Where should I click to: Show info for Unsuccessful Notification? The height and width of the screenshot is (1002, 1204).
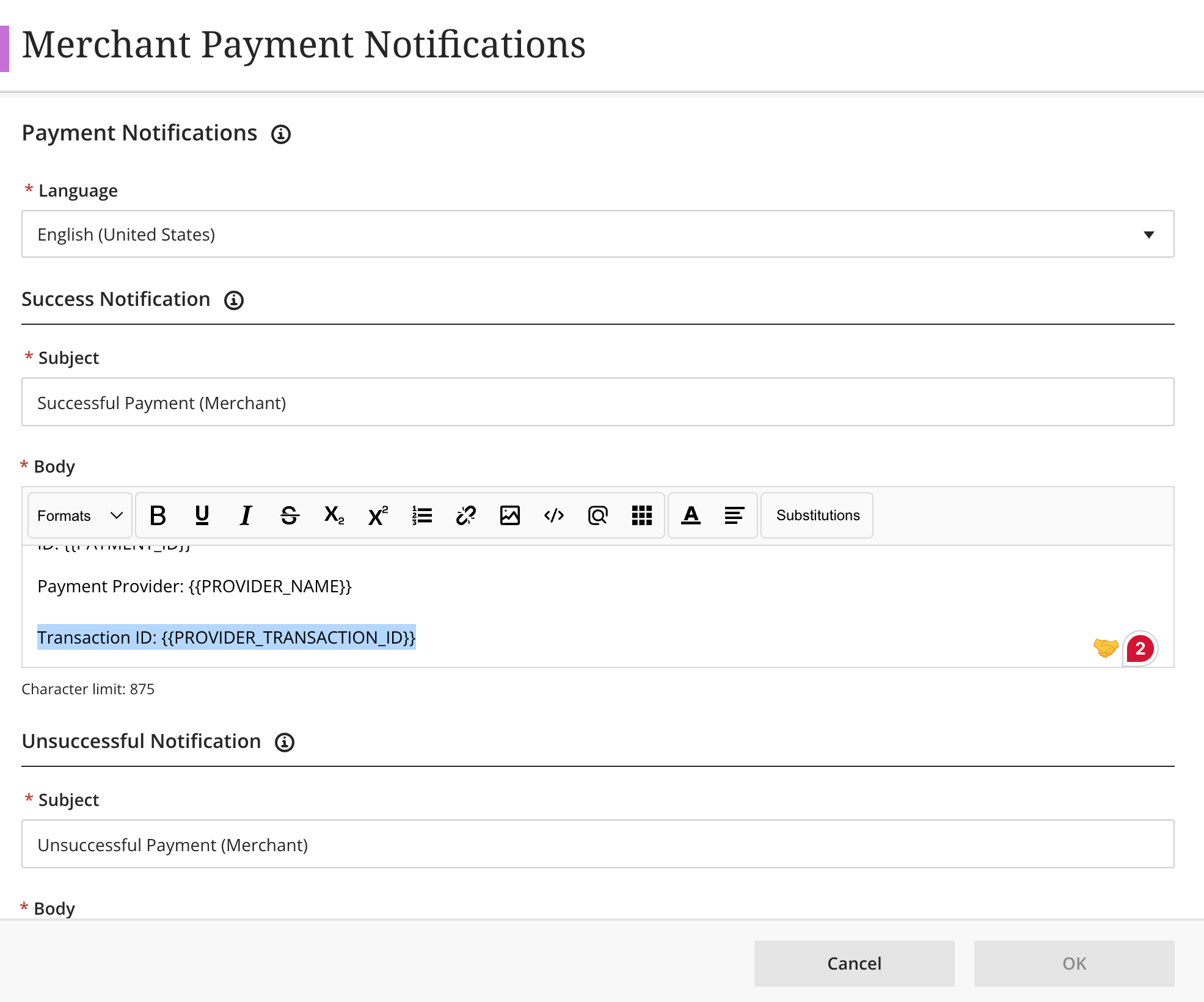pyautogui.click(x=285, y=742)
